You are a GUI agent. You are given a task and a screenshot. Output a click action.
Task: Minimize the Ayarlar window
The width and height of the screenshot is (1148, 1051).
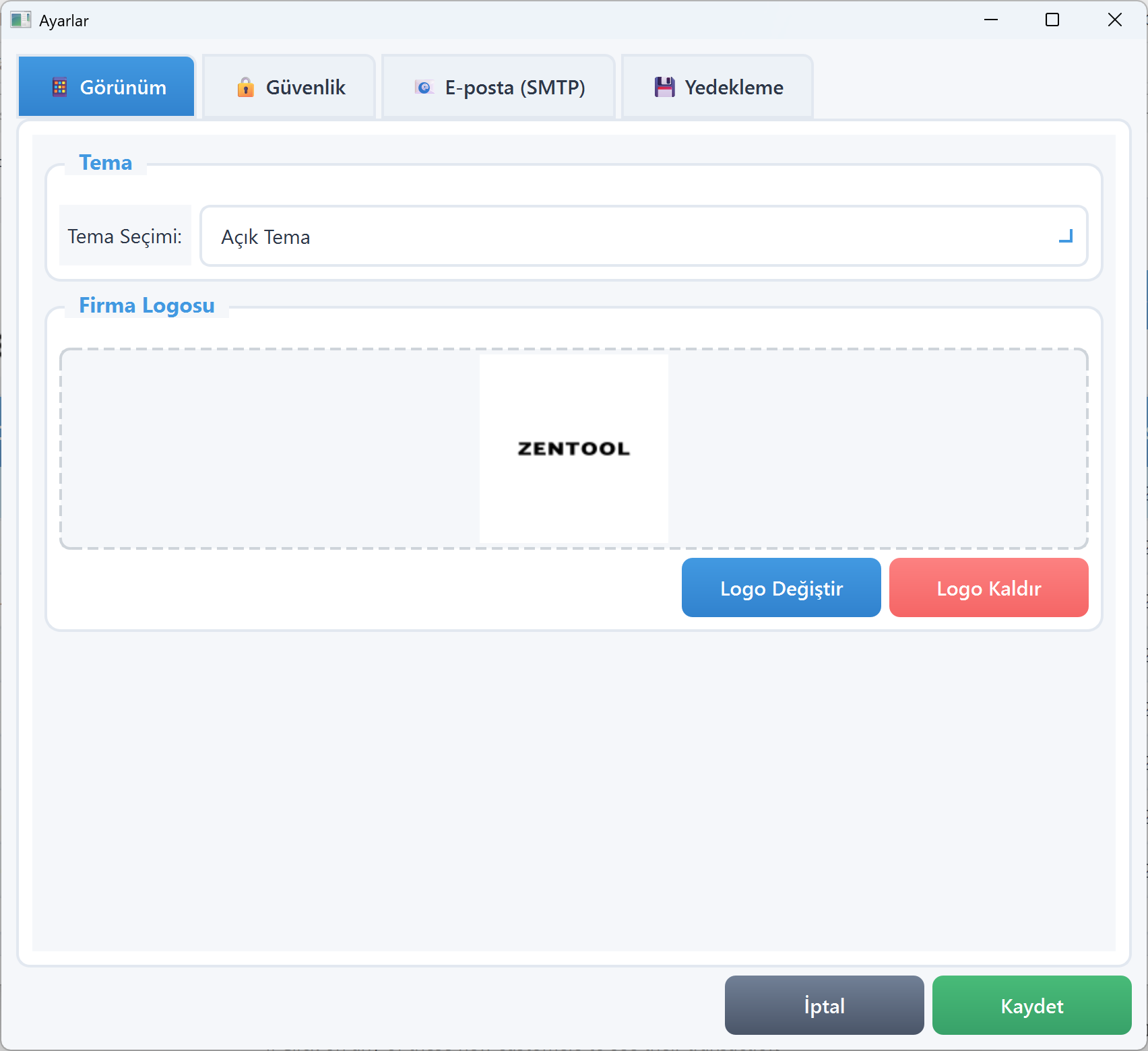[990, 20]
